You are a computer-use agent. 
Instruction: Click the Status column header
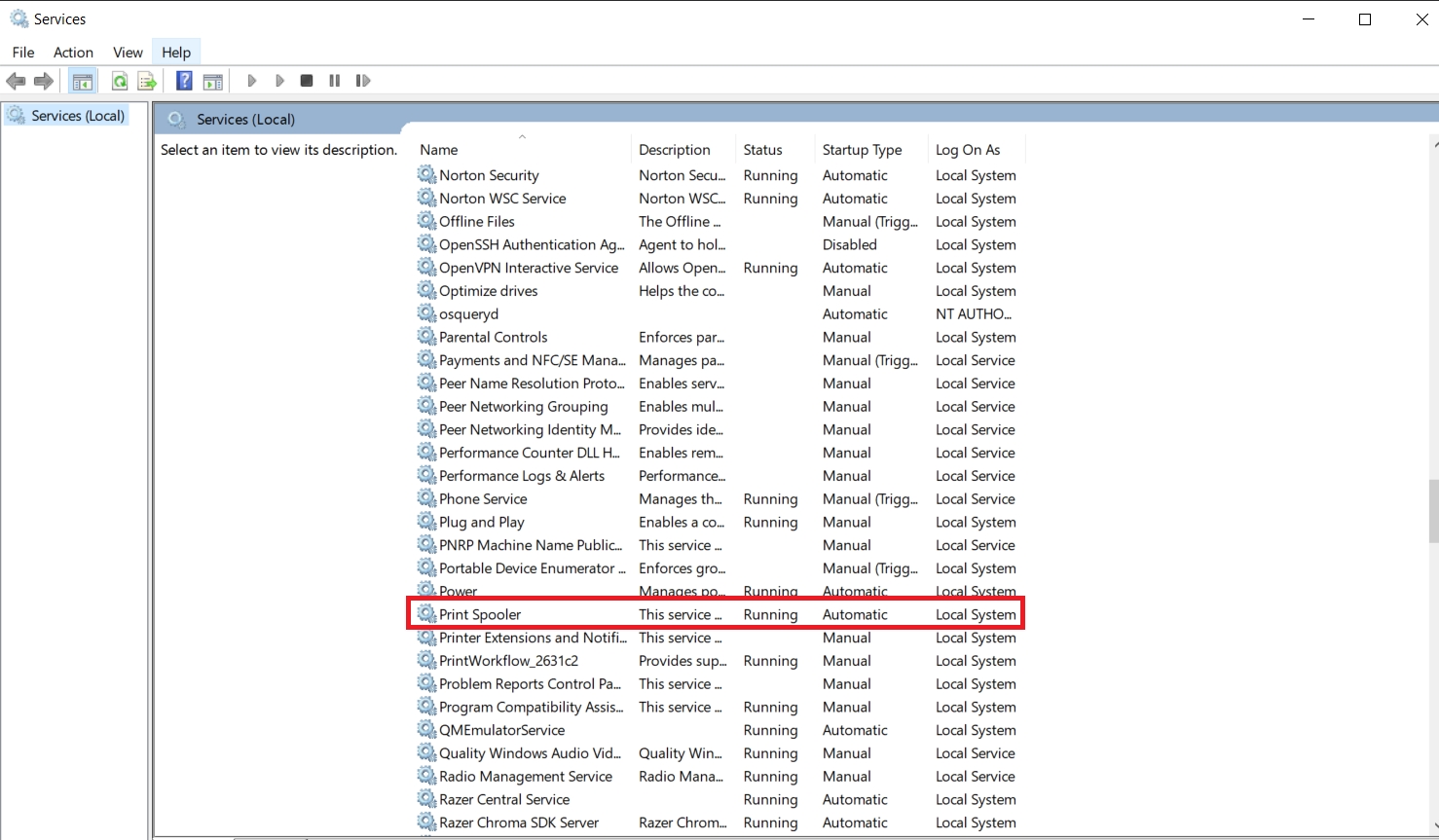coord(762,150)
